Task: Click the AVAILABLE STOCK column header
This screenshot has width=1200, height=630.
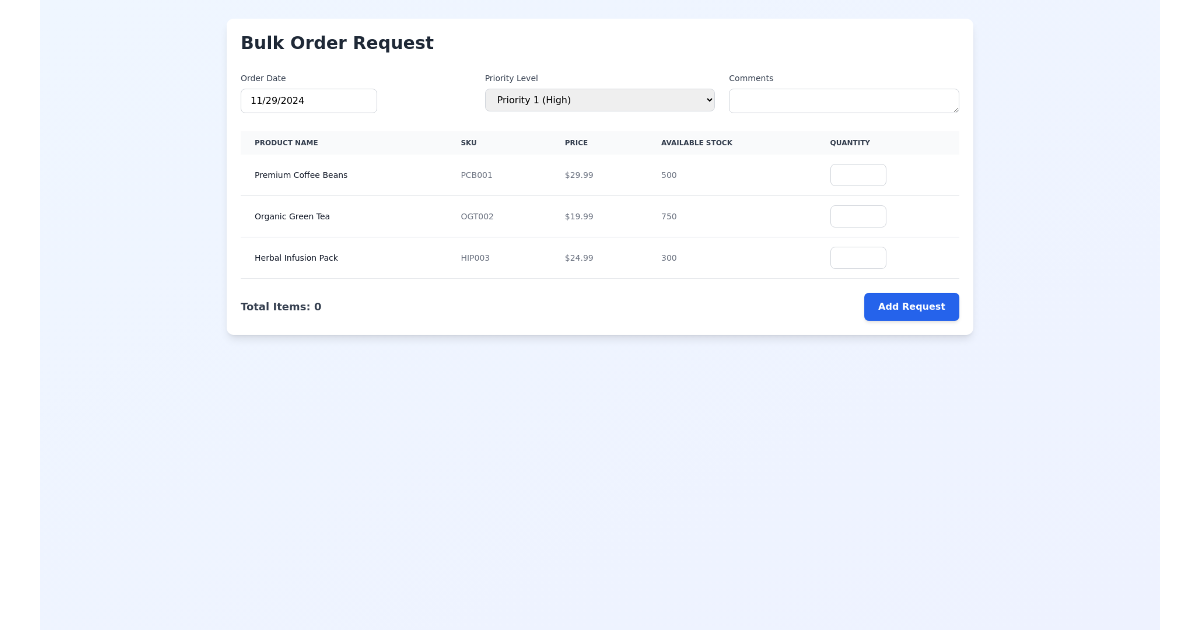Action: (696, 142)
